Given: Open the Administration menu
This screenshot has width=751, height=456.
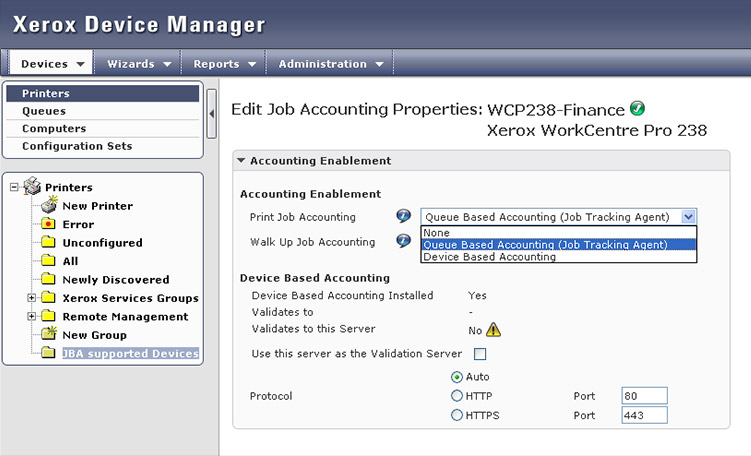Looking at the screenshot, I should (330, 64).
